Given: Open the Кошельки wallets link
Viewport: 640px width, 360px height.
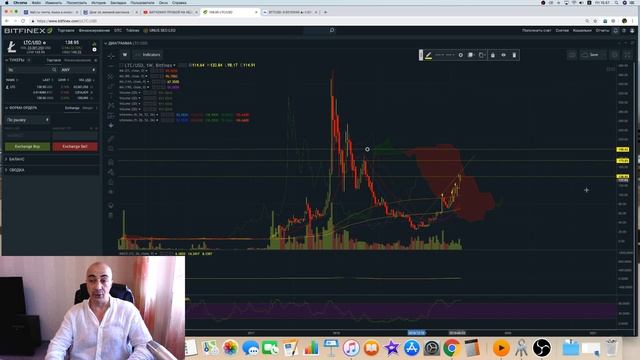Looking at the screenshot, I should click(582, 31).
